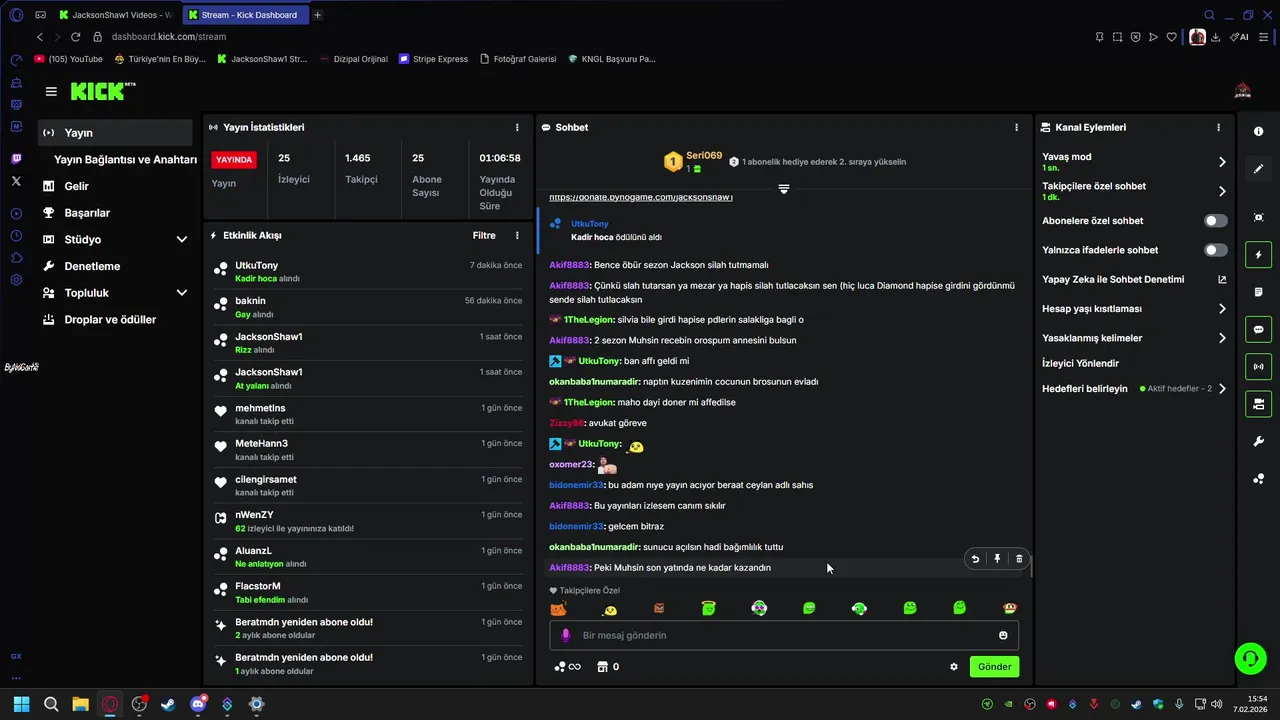Click the pencil edit icon in right rail
The image size is (1280, 720).
(x=1258, y=169)
